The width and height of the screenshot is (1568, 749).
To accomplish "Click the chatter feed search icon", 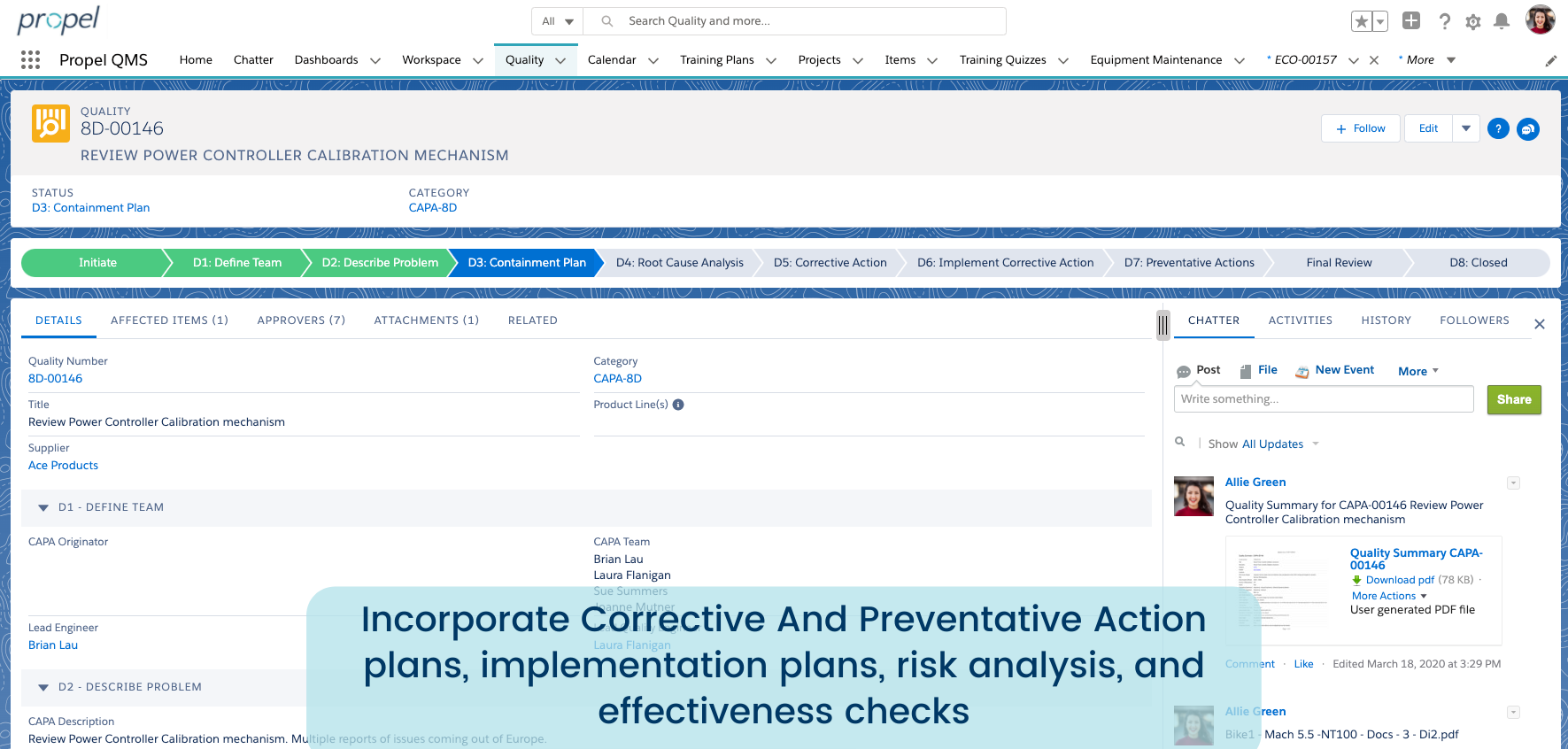I will pyautogui.click(x=1180, y=442).
